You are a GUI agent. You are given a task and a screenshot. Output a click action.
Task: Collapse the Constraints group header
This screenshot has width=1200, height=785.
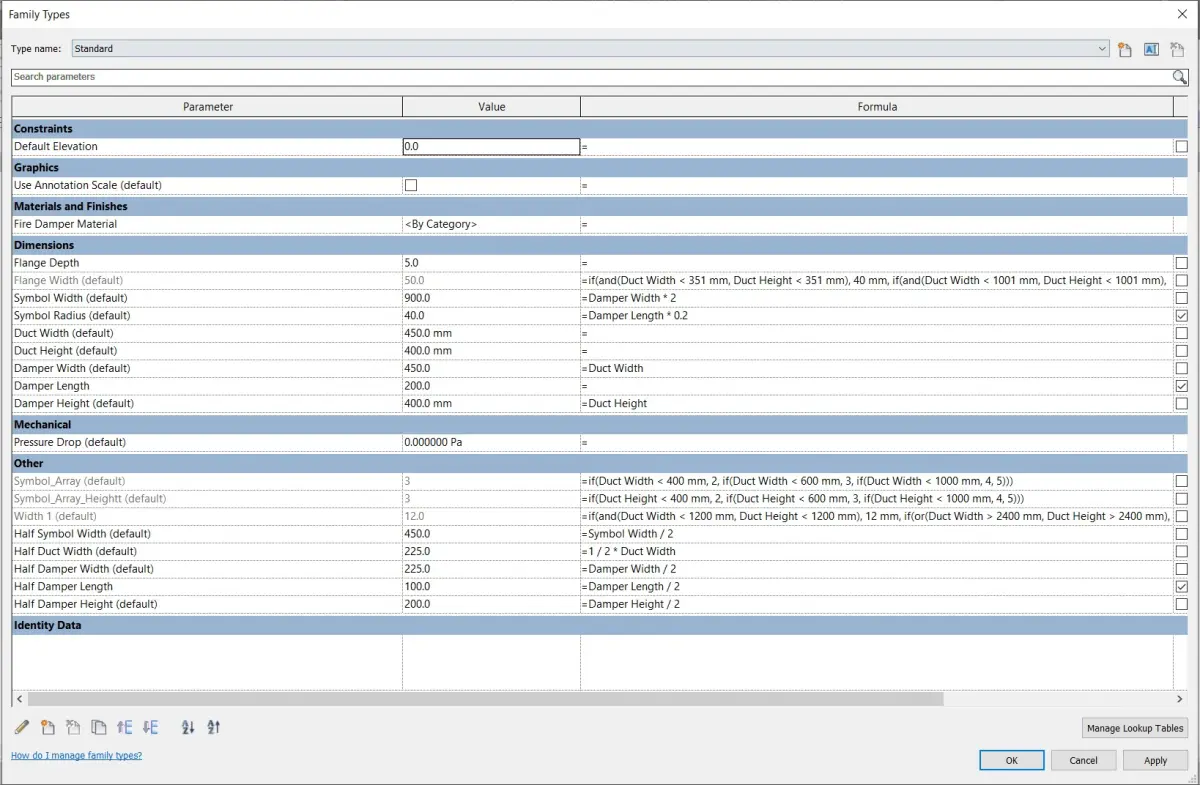[x=598, y=129]
